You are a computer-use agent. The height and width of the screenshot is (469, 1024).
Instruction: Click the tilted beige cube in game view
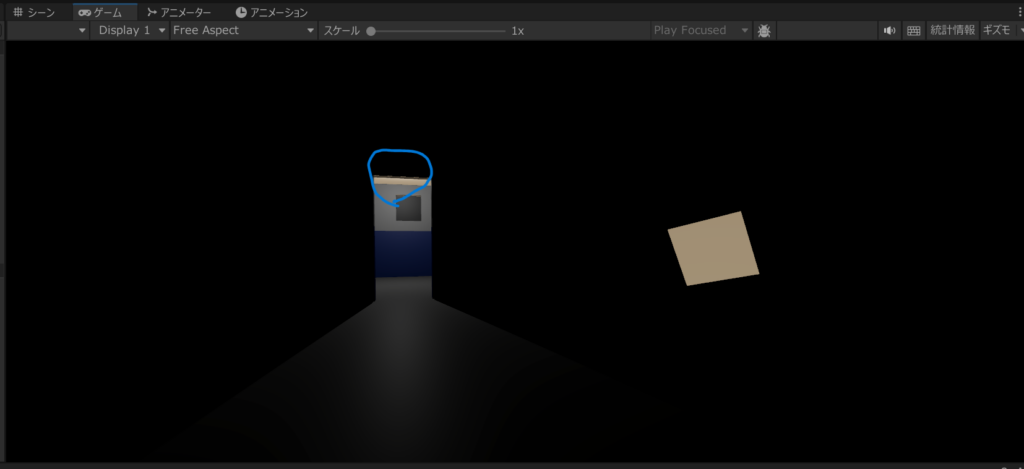[713, 248]
